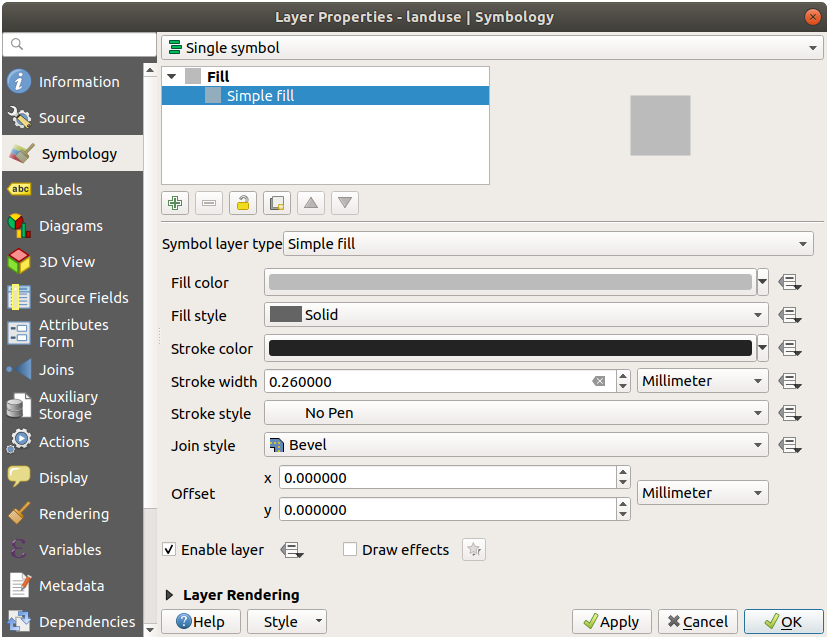Move symbol layer up with the triangle arrow

[311, 203]
